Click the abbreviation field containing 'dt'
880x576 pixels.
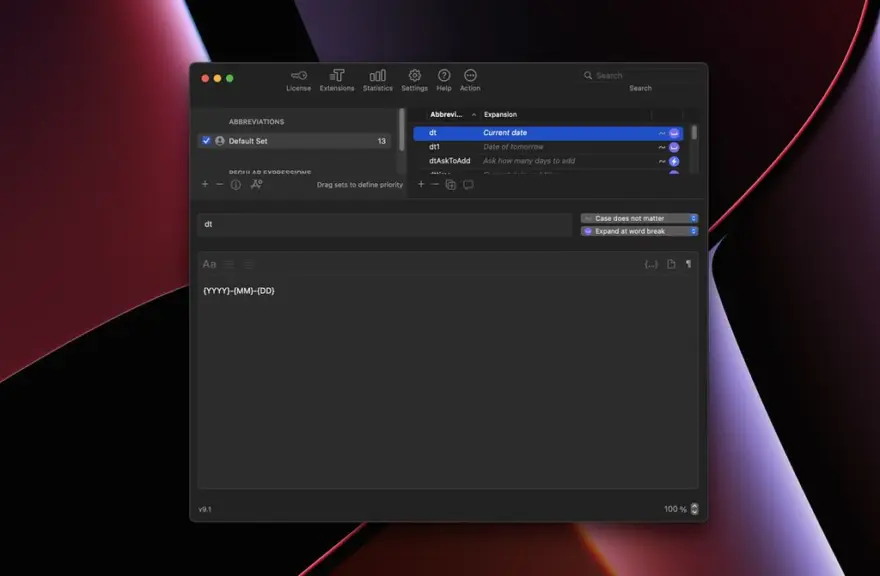click(x=384, y=224)
